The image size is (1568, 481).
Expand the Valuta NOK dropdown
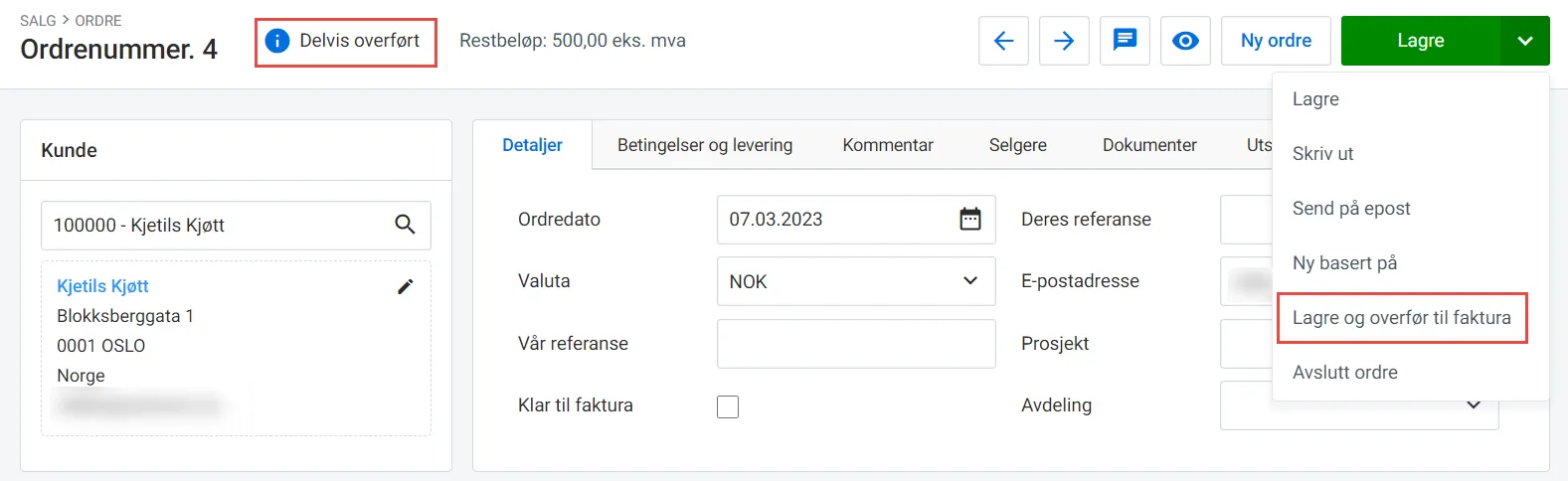tap(856, 281)
